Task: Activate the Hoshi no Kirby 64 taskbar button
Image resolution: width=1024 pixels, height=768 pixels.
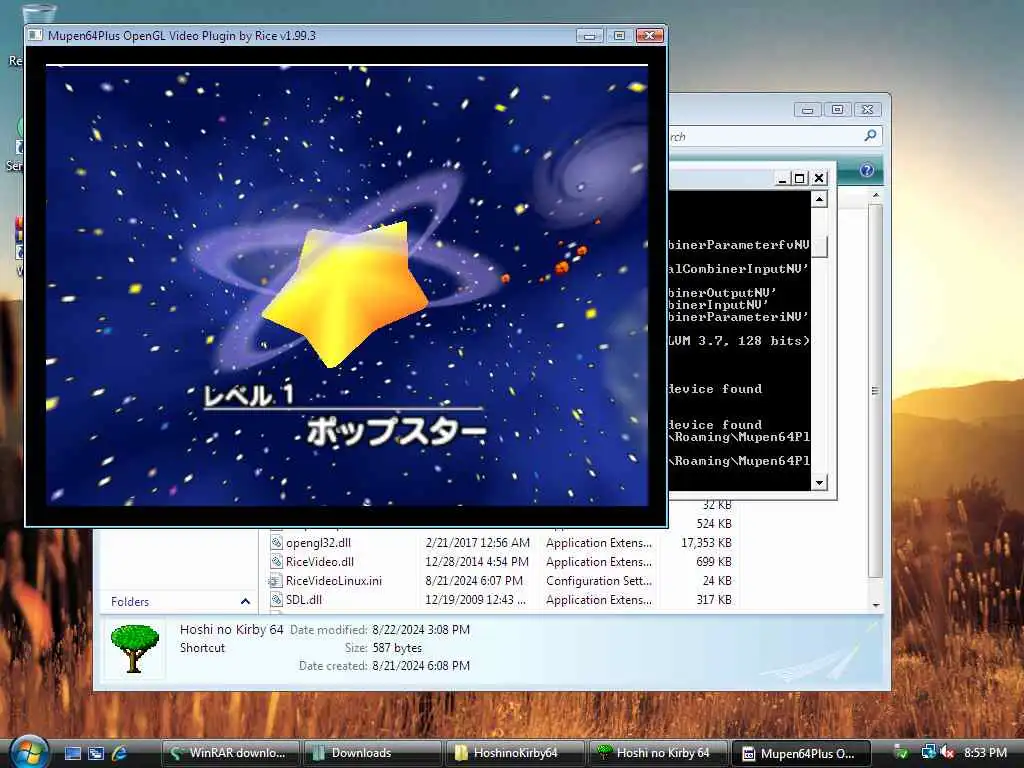Action: tap(657, 753)
